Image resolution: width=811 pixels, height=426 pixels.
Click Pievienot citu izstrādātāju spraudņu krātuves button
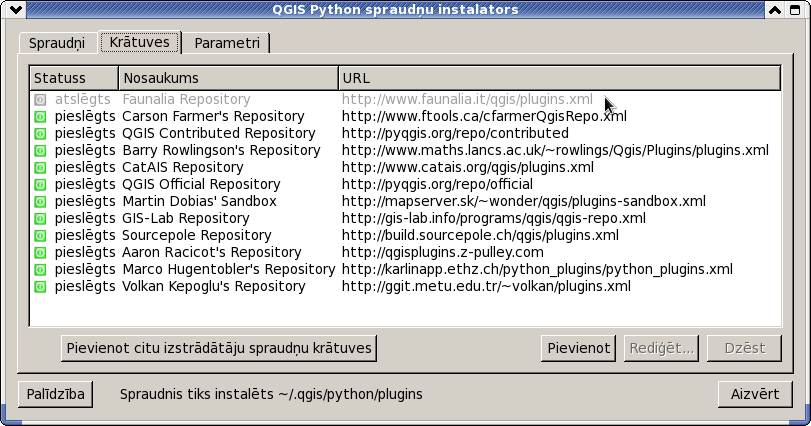click(219, 348)
